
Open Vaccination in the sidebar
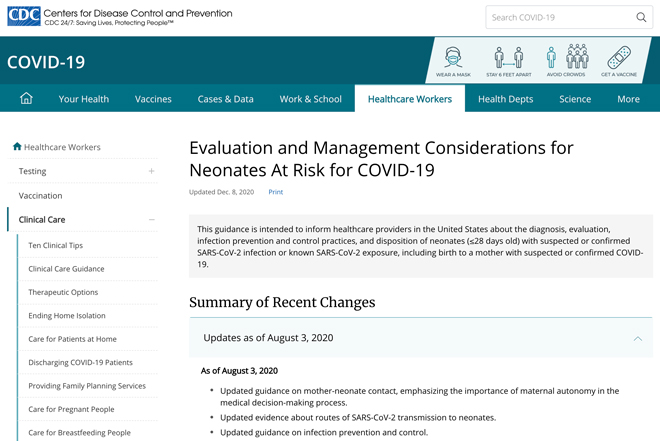click(x=40, y=196)
